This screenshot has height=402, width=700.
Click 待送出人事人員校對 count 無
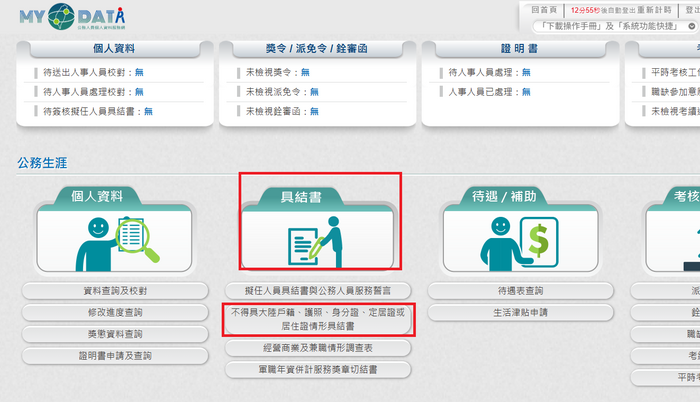[x=139, y=72]
